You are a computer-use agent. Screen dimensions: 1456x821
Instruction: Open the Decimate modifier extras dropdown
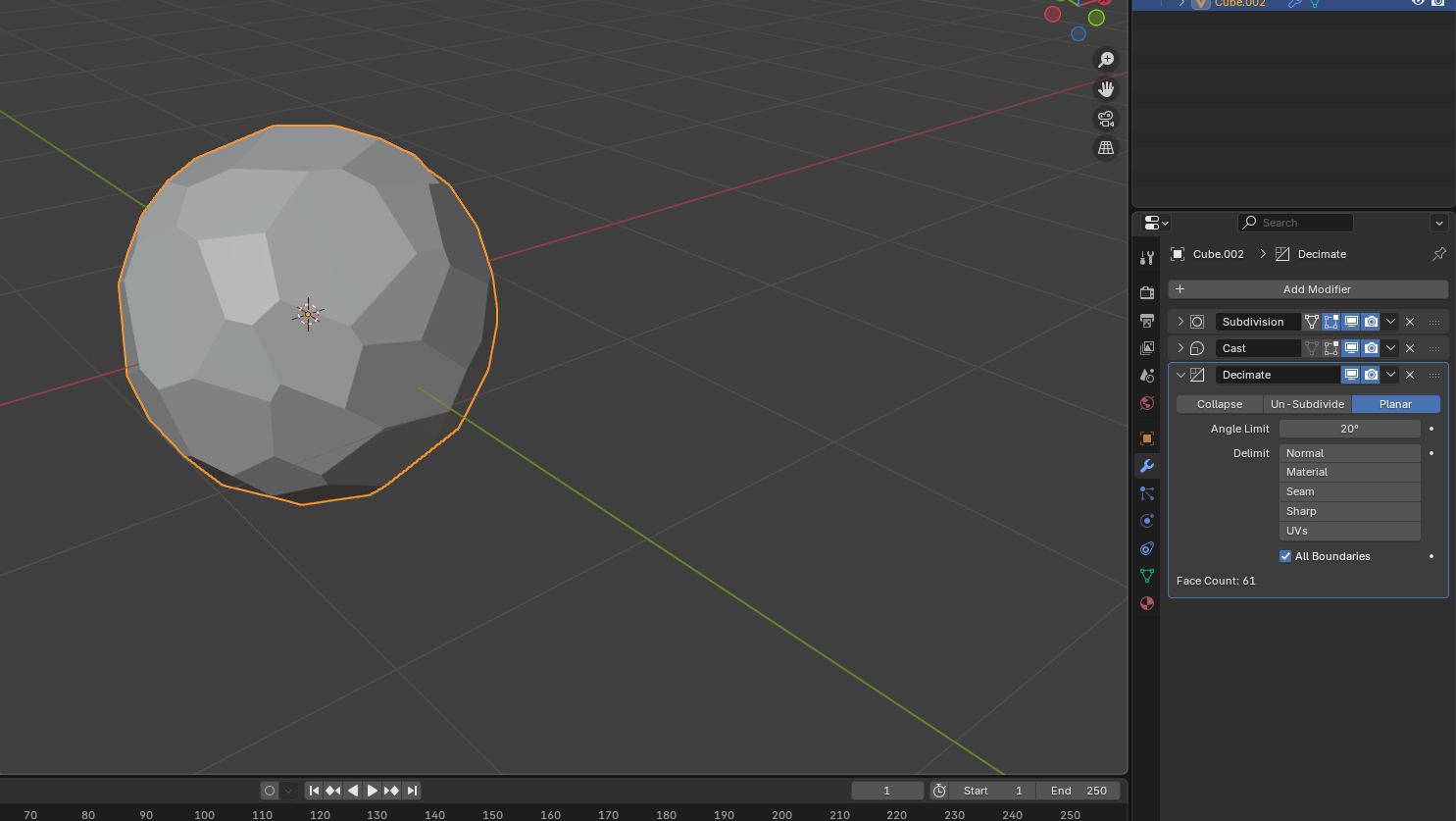(x=1390, y=375)
